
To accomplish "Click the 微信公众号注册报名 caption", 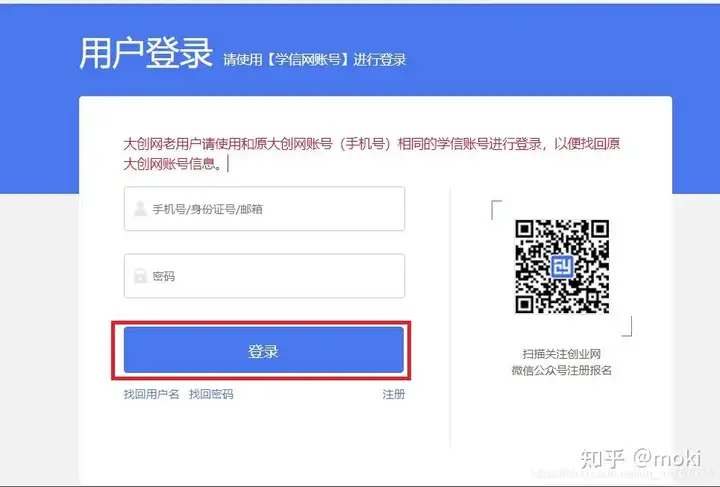I will [562, 370].
